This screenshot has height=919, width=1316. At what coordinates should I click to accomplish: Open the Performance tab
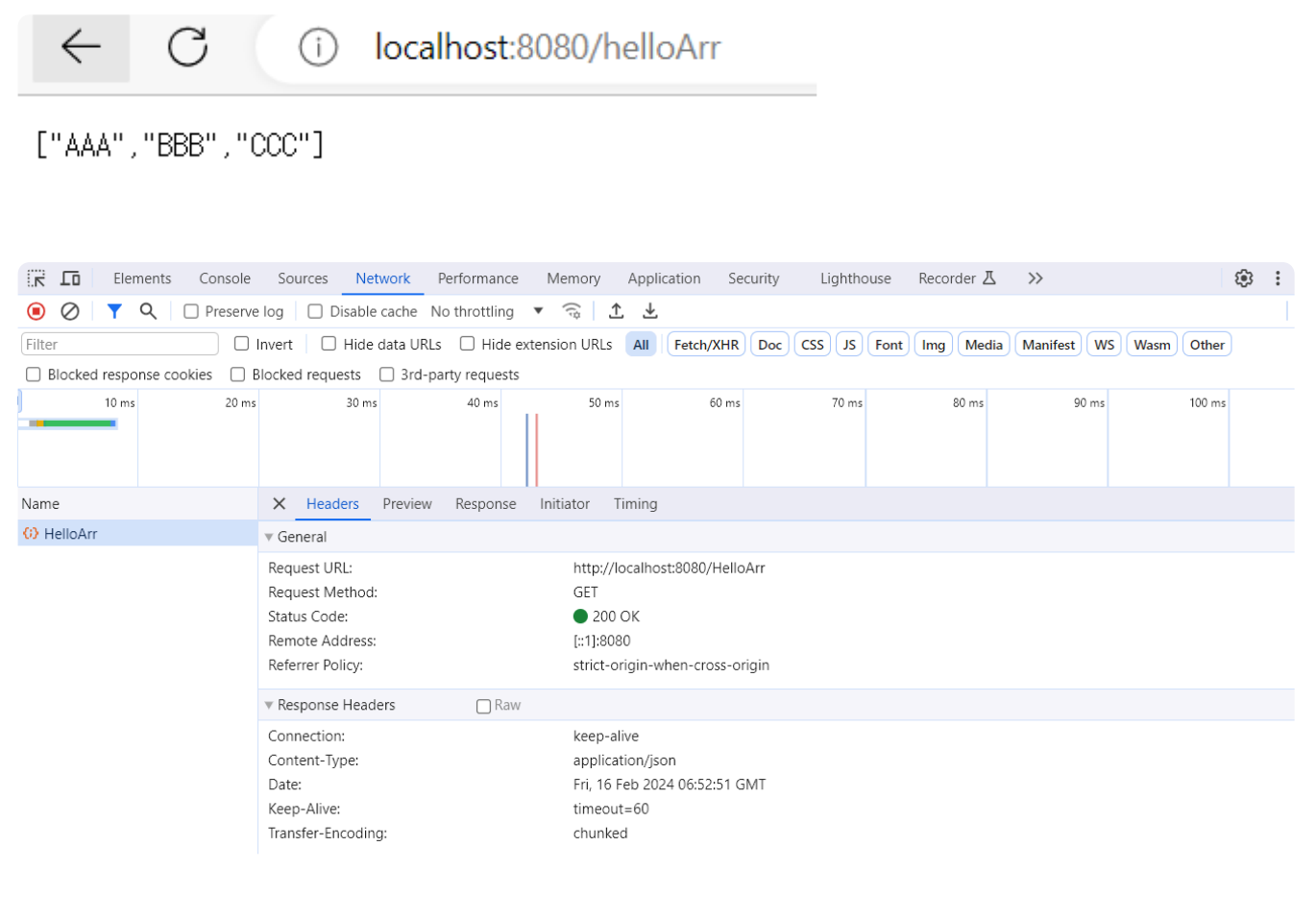tap(477, 278)
